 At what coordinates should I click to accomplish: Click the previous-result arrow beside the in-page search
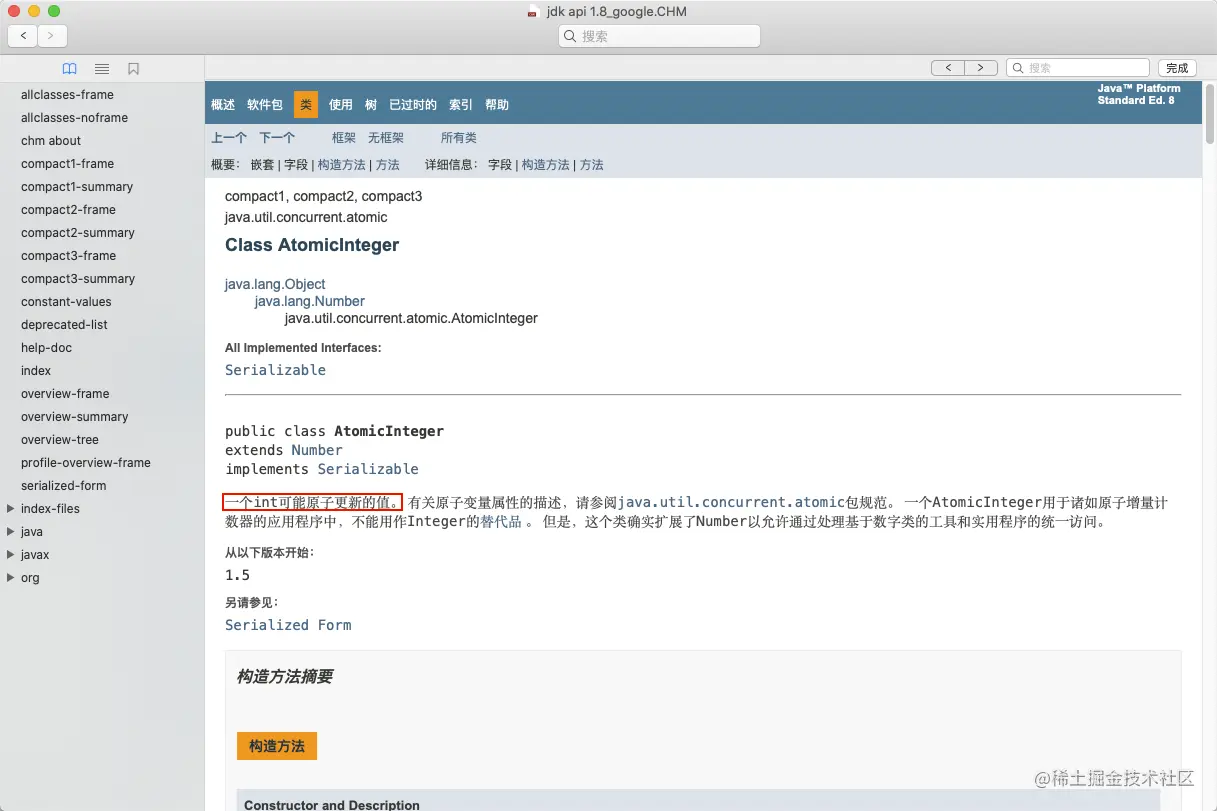pyautogui.click(x=948, y=67)
